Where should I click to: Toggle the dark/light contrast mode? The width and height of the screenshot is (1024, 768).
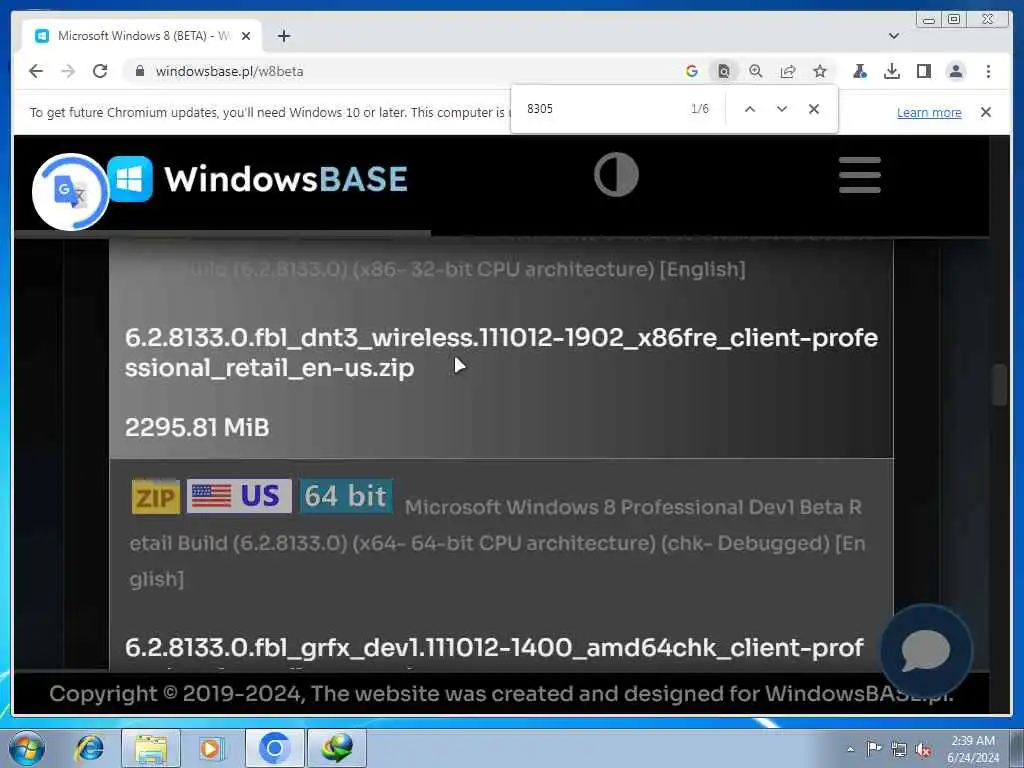[x=616, y=174]
